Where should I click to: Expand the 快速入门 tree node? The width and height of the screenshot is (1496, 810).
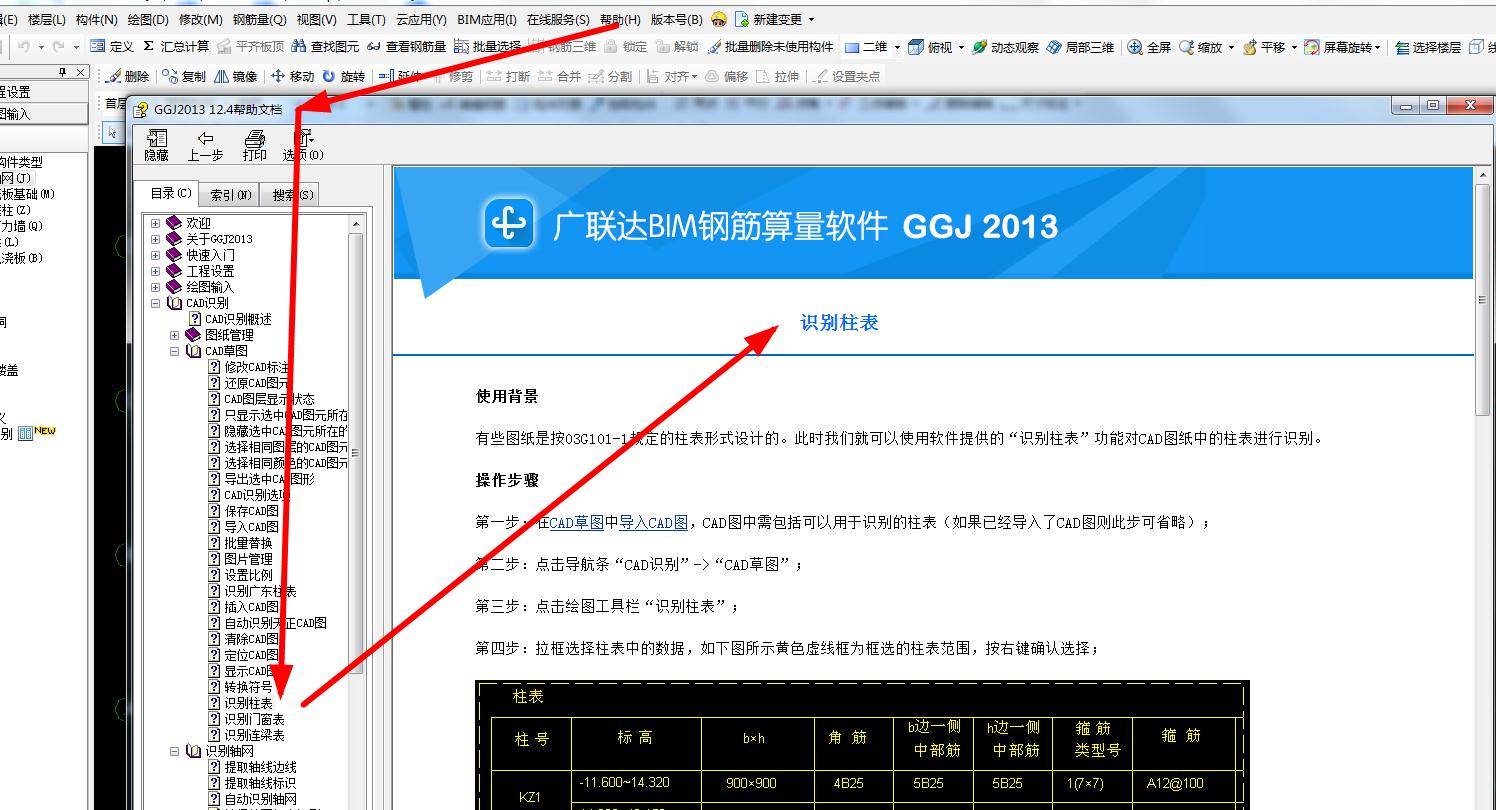point(155,255)
